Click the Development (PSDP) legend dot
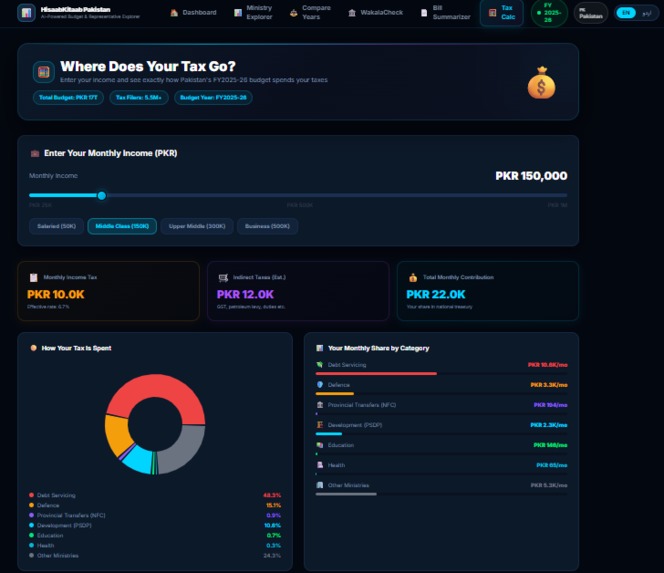Image resolution: width=664 pixels, height=573 pixels. [x=31, y=526]
